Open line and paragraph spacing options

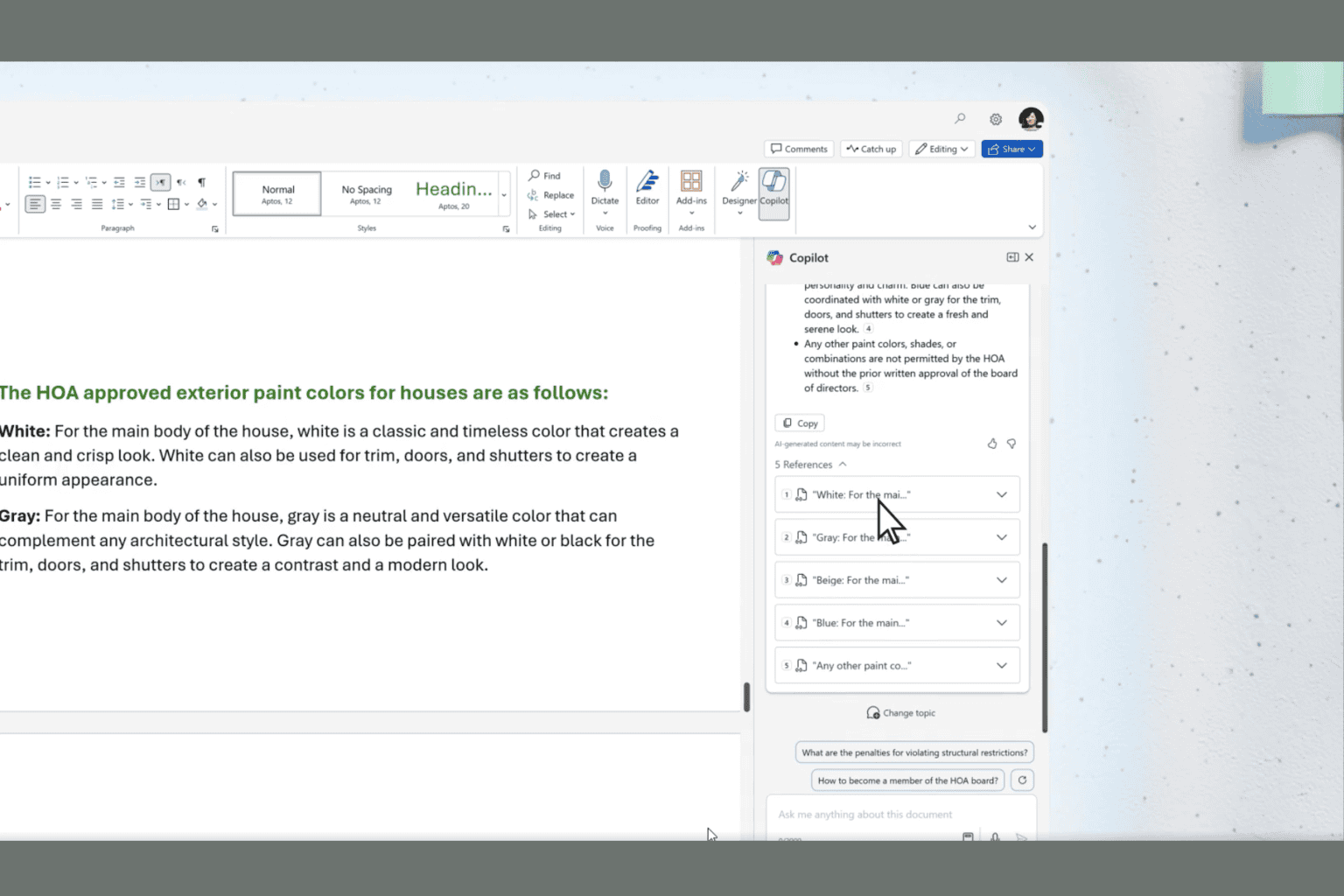[x=118, y=204]
